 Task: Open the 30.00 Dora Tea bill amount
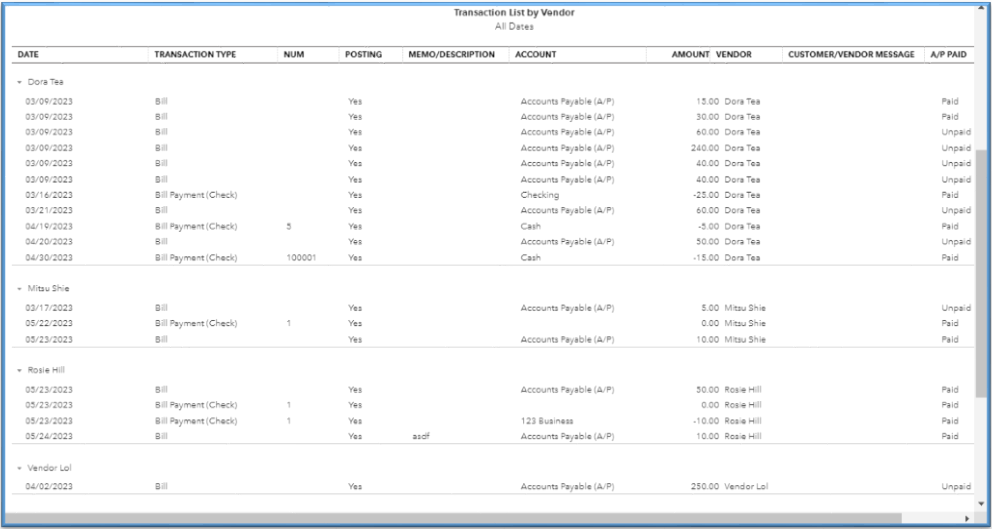(709, 117)
